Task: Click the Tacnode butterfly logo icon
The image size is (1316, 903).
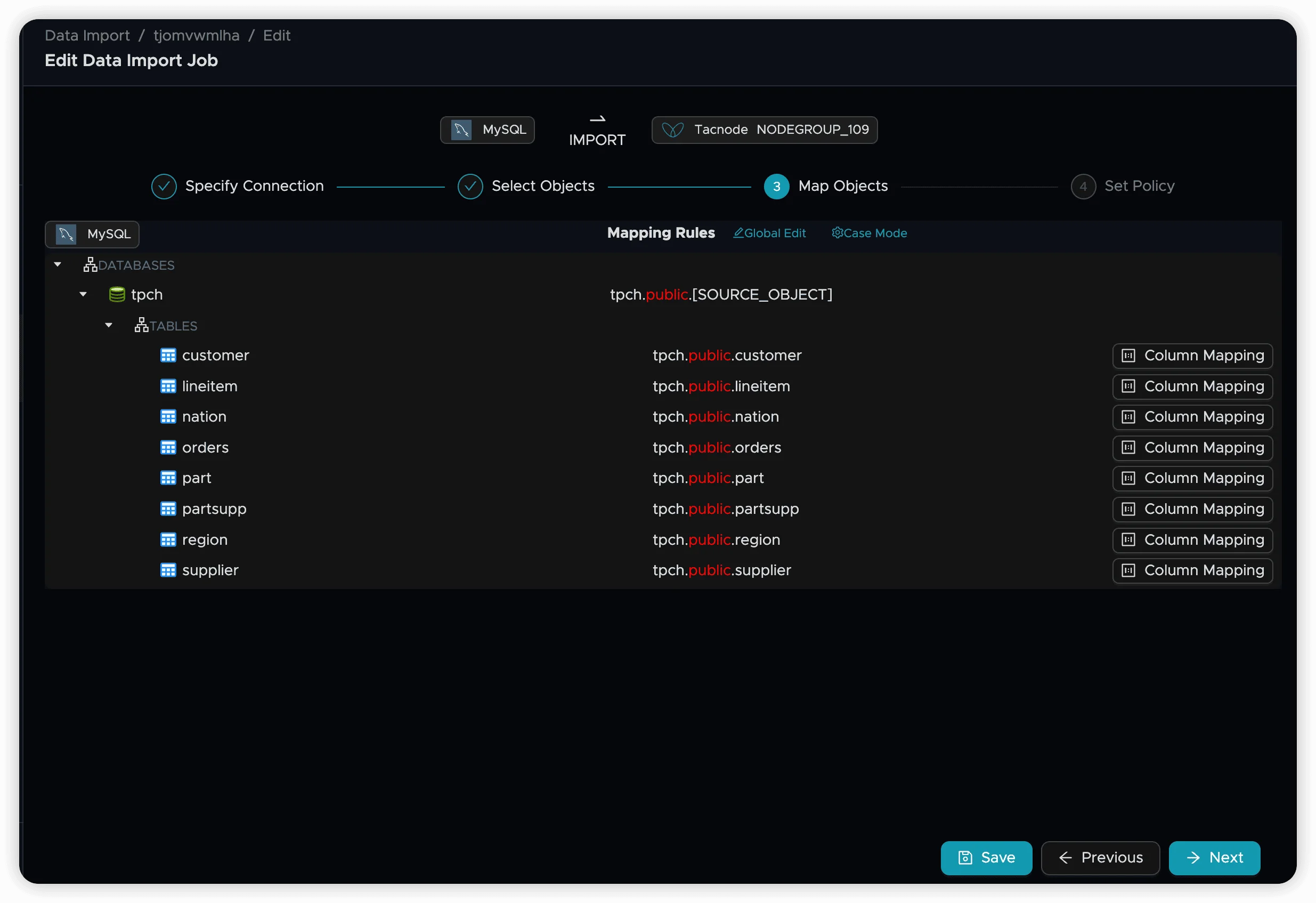Action: point(673,130)
